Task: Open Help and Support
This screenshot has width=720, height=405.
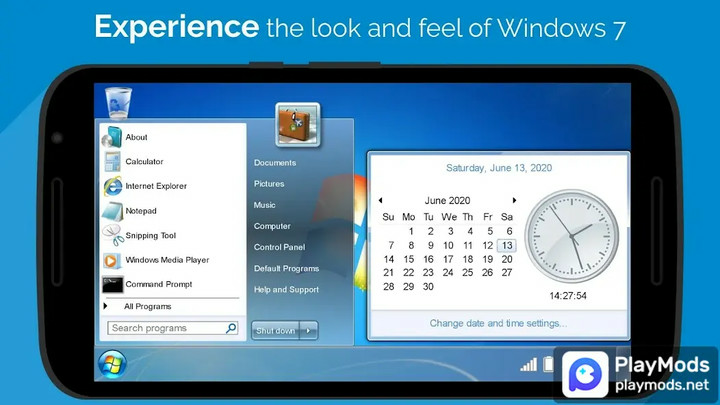Action: (x=287, y=289)
